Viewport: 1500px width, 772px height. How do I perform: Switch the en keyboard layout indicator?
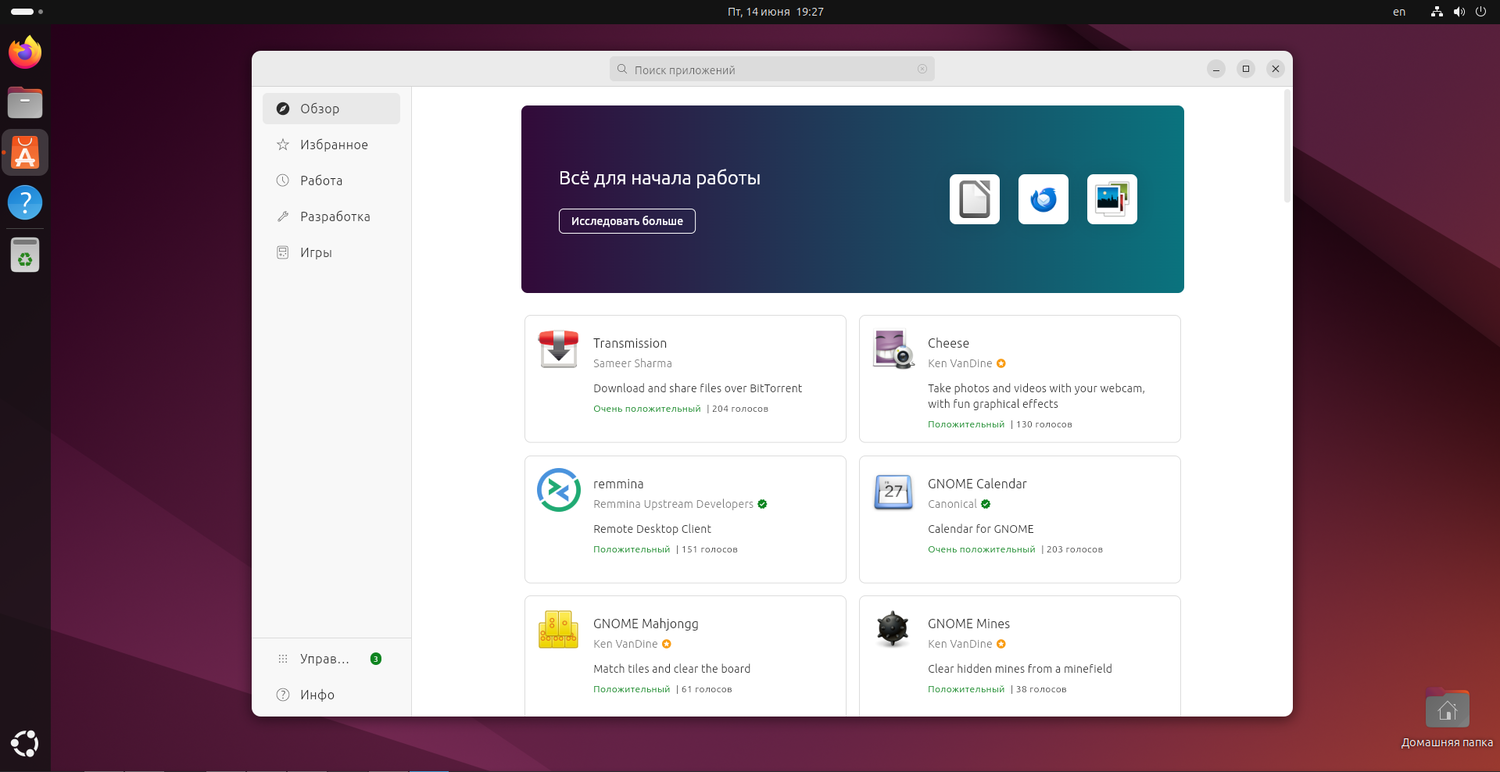(1399, 12)
